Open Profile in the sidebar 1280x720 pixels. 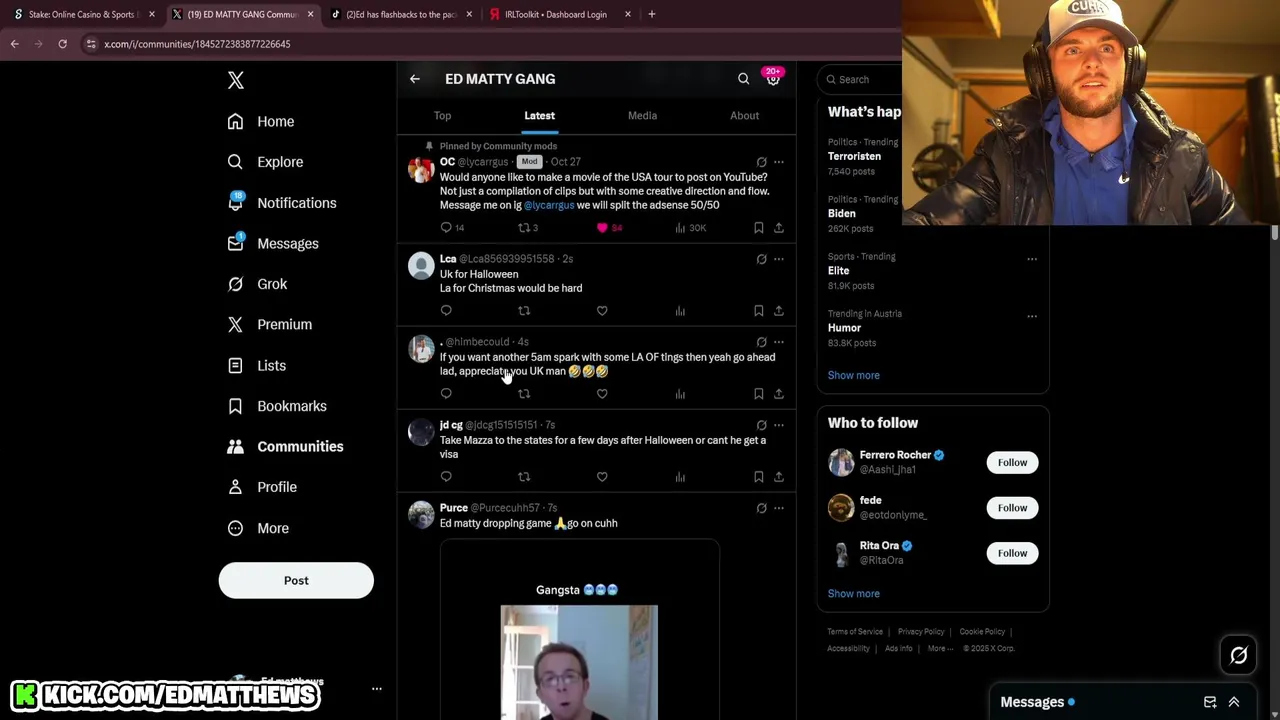(x=262, y=487)
